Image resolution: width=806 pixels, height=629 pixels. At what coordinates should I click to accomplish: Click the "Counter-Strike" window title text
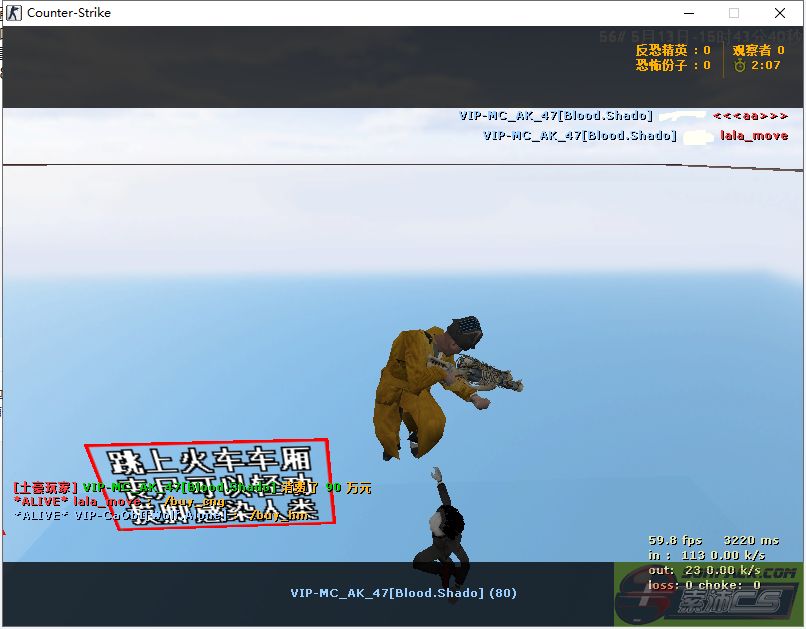pyautogui.click(x=69, y=13)
